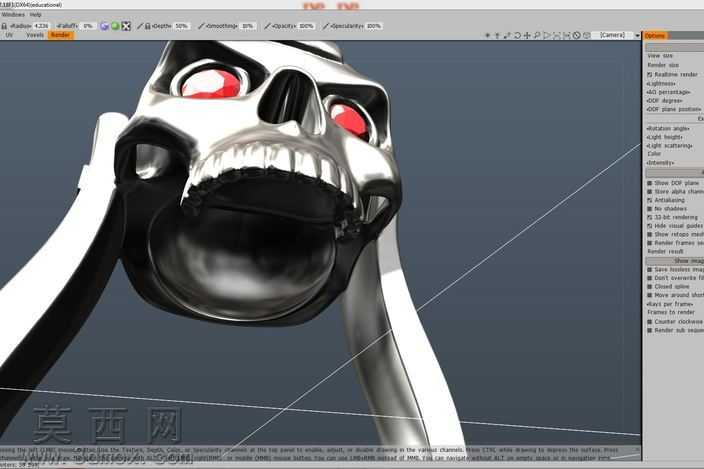Viewport: 704px width, 469px height.
Task: Toggle the Realtime render checkbox
Action: 649,75
